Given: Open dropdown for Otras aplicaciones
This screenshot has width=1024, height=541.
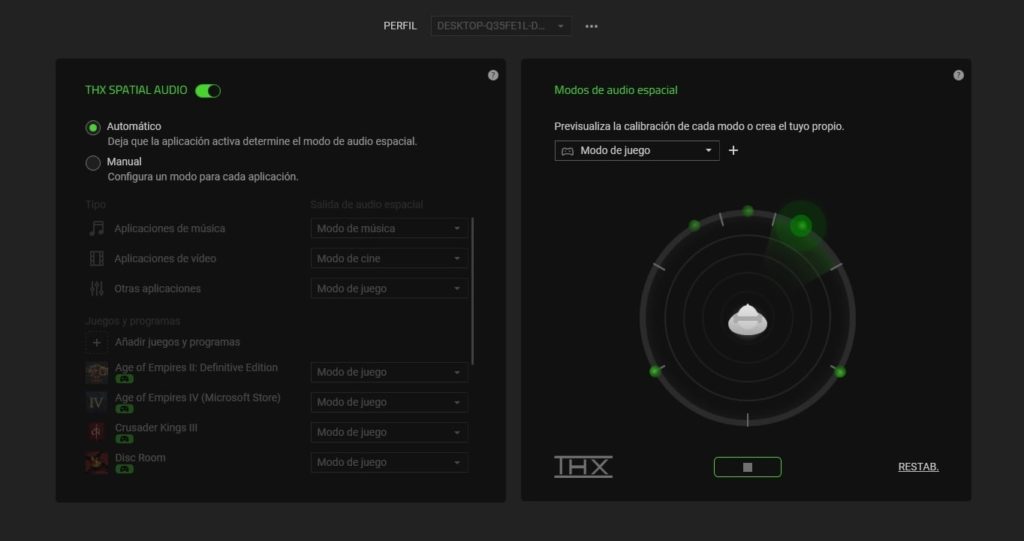Looking at the screenshot, I should pos(389,289).
